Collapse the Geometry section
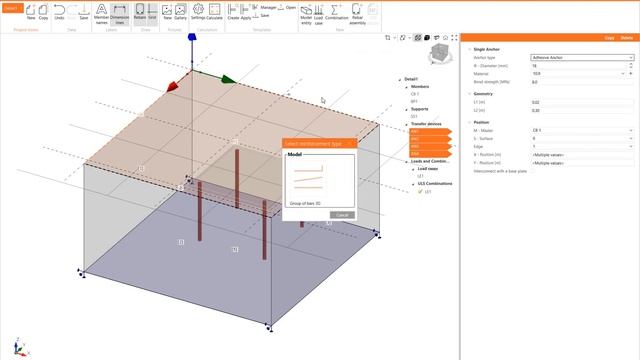This screenshot has height=360, width=640. (x=469, y=94)
